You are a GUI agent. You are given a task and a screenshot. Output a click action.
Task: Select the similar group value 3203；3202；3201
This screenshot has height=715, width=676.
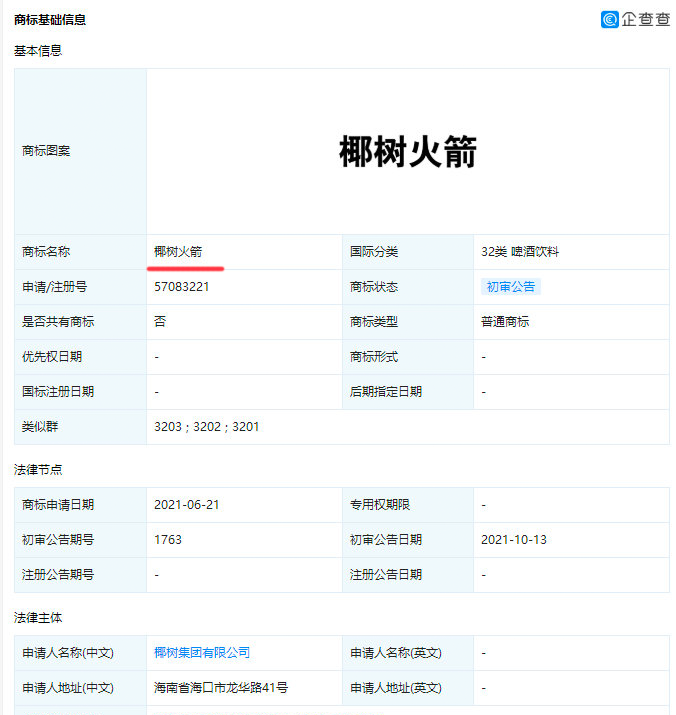pos(206,427)
